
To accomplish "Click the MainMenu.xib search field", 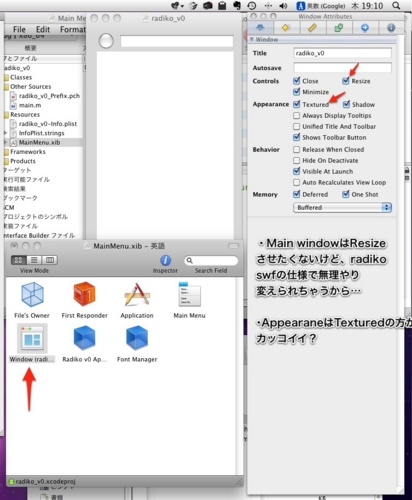I will [x=211, y=260].
